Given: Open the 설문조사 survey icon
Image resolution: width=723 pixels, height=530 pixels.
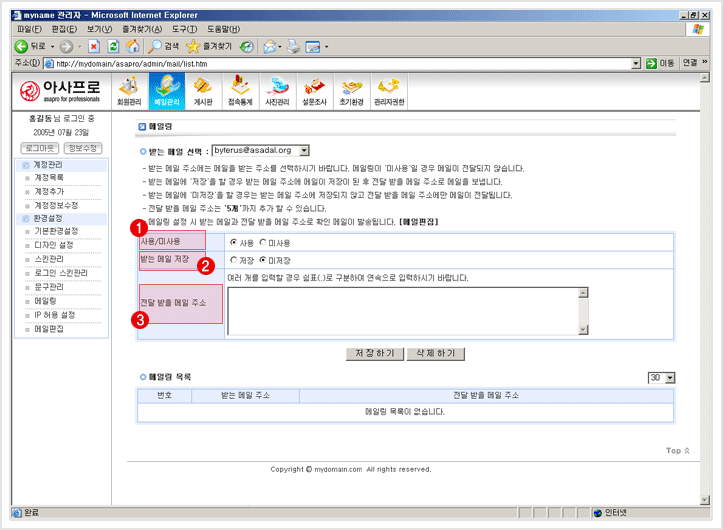Looking at the screenshot, I should pyautogui.click(x=316, y=90).
